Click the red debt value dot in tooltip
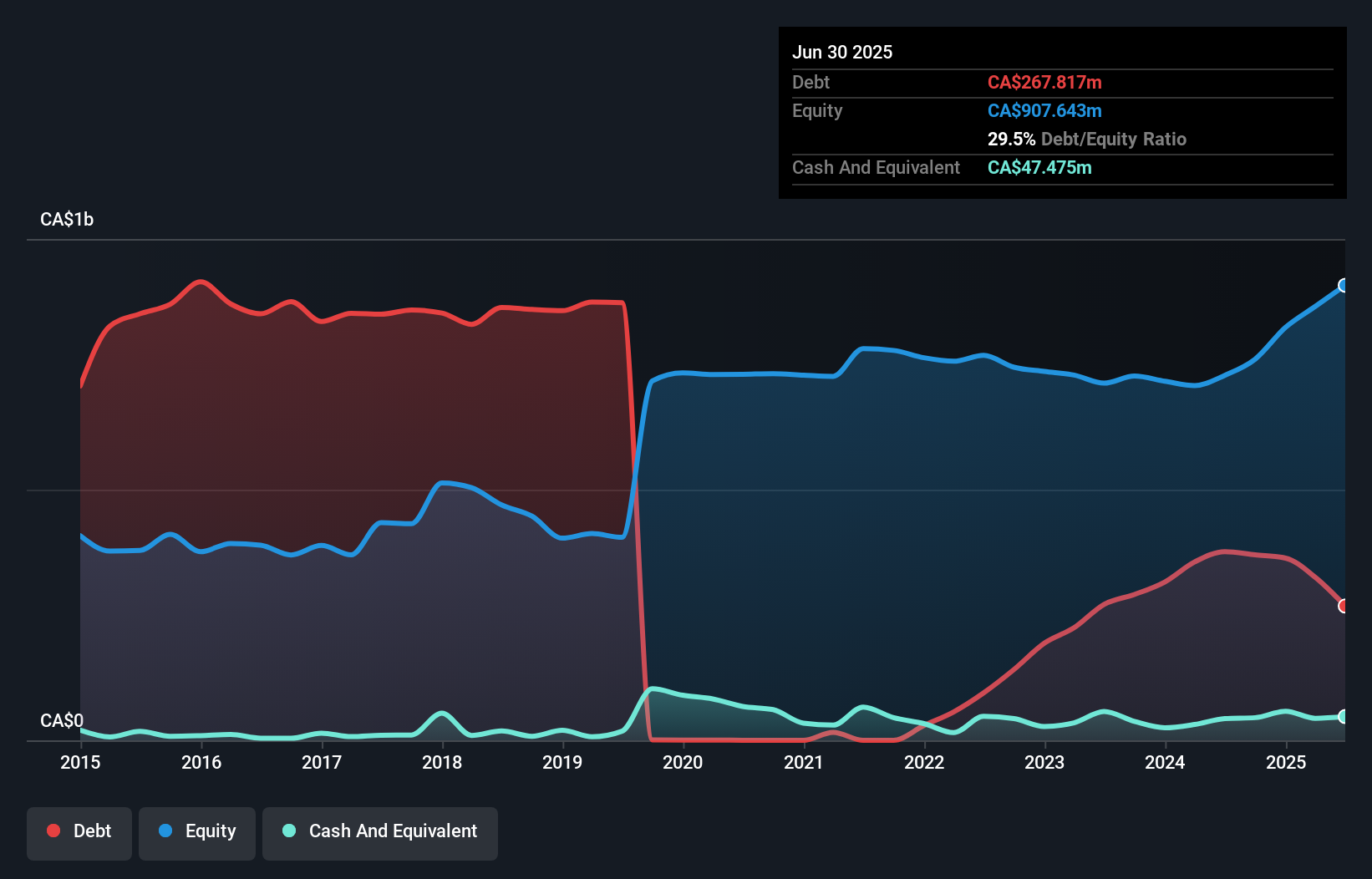Screen dimensions: 1372x879 pyautogui.click(x=1044, y=82)
